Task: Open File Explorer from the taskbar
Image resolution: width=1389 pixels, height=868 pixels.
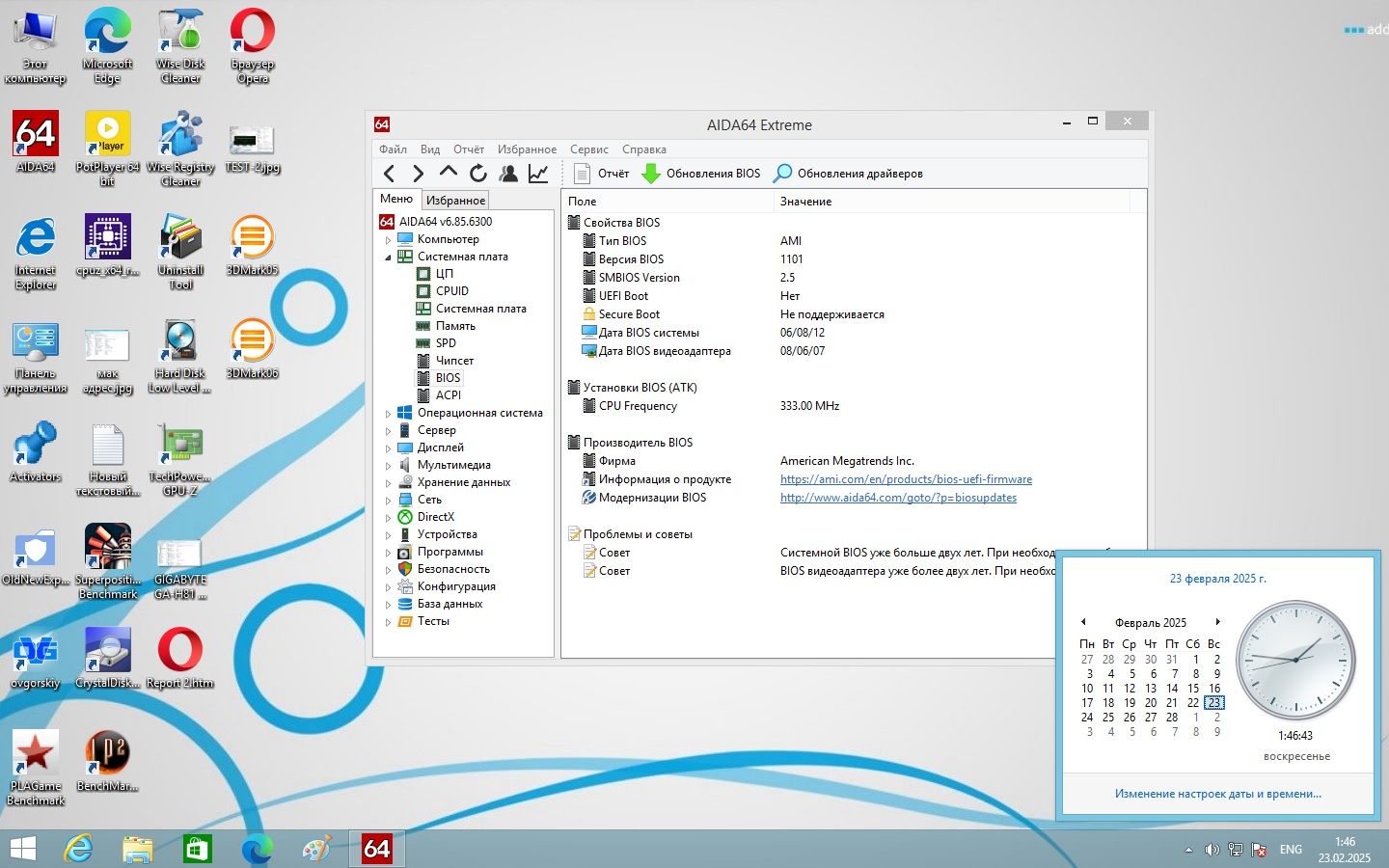Action: [138, 849]
